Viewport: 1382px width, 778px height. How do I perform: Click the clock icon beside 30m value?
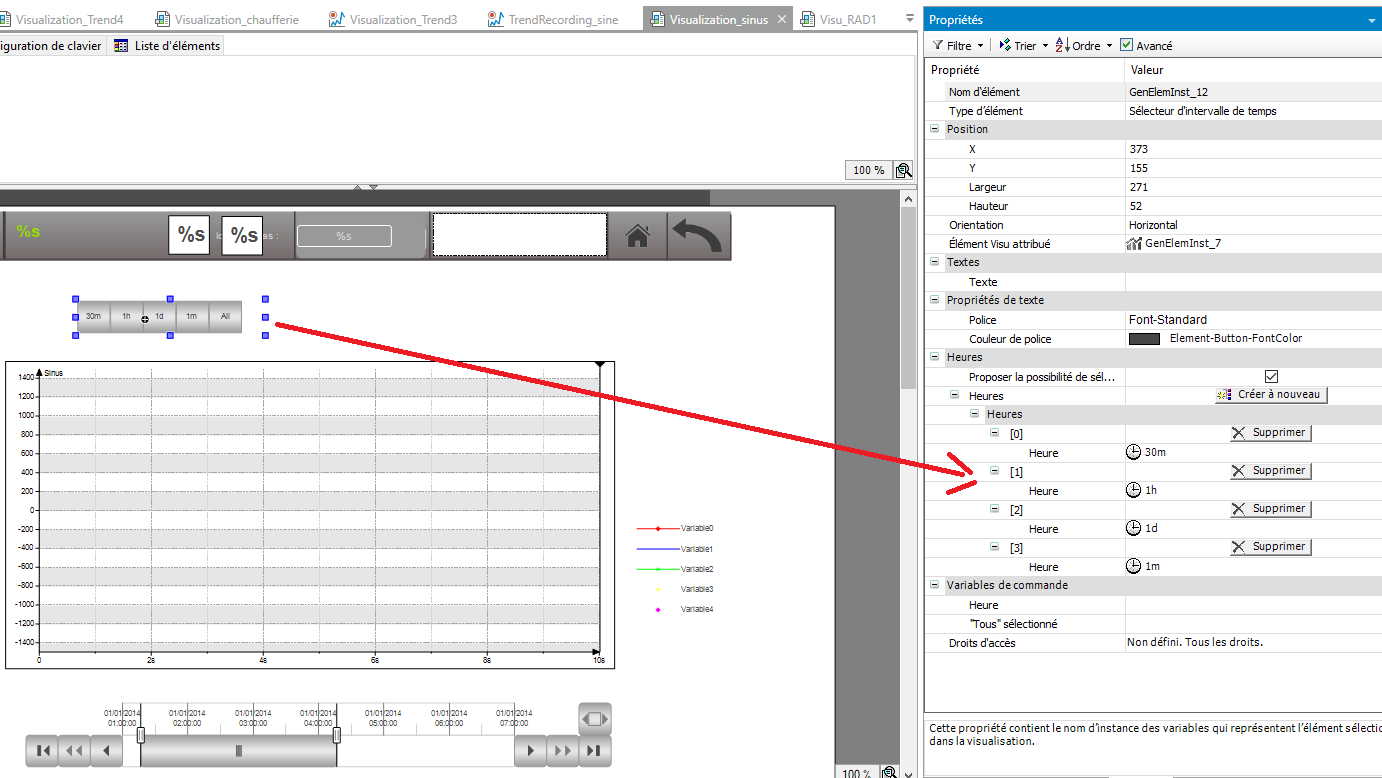point(1133,452)
